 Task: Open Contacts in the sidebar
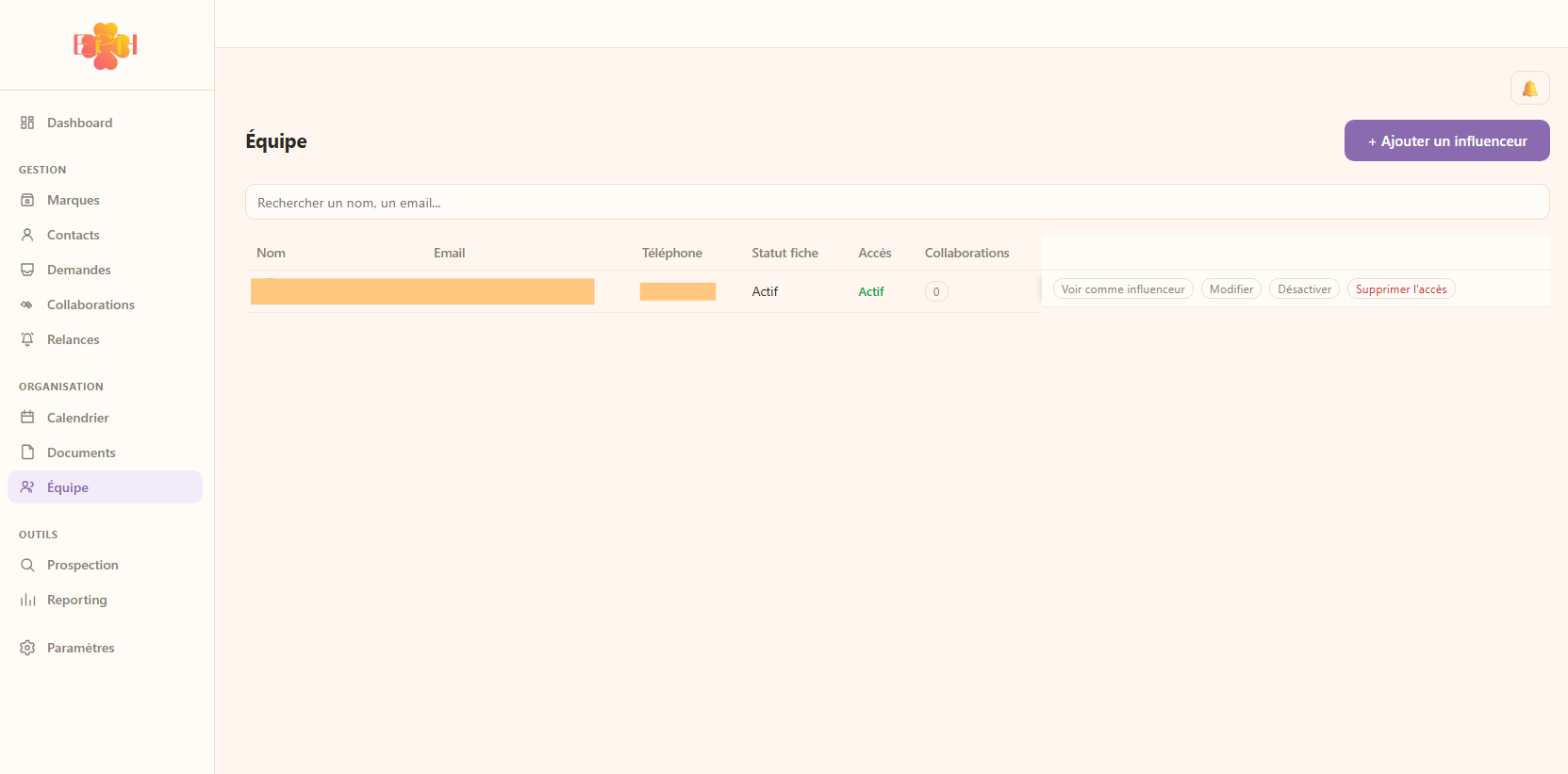click(x=105, y=235)
